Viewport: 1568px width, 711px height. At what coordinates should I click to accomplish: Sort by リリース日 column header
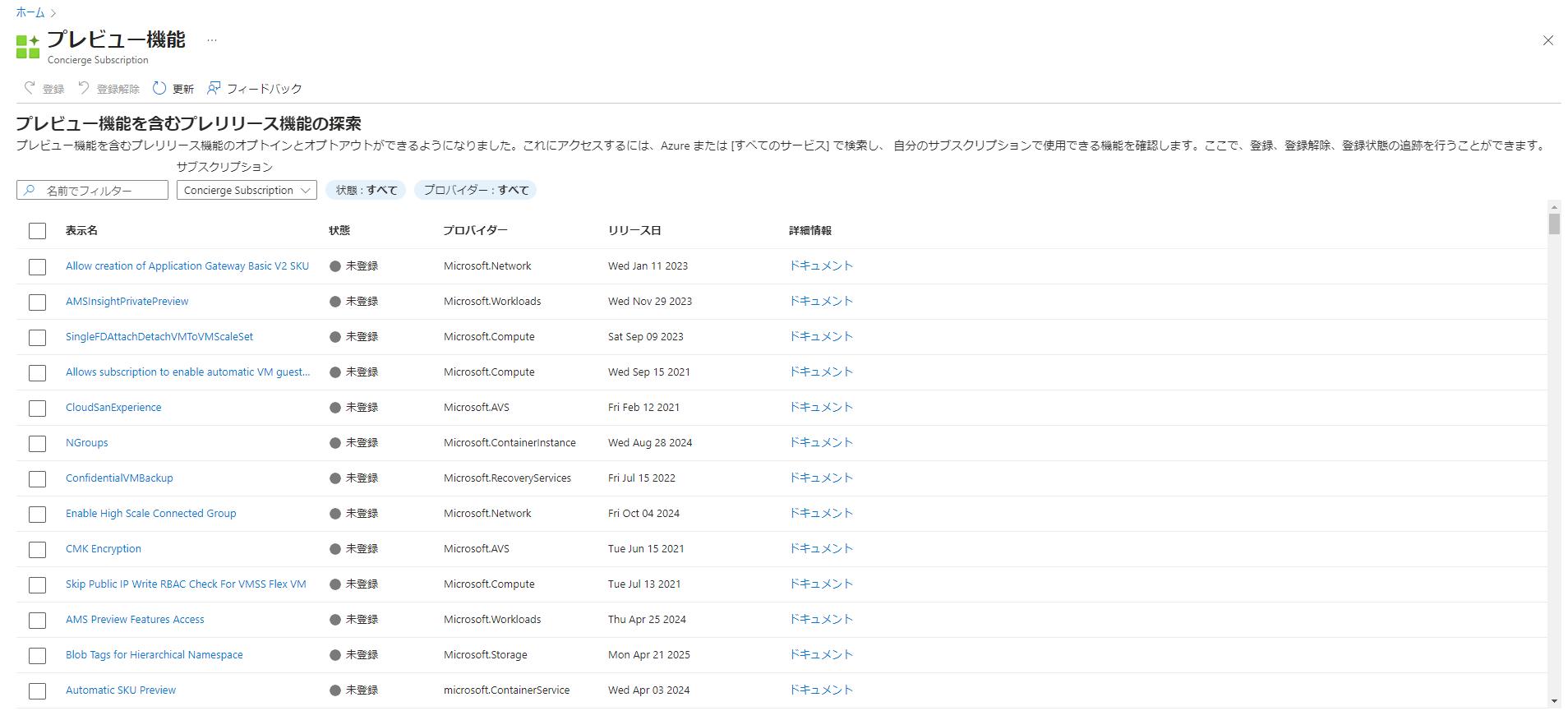coord(634,231)
